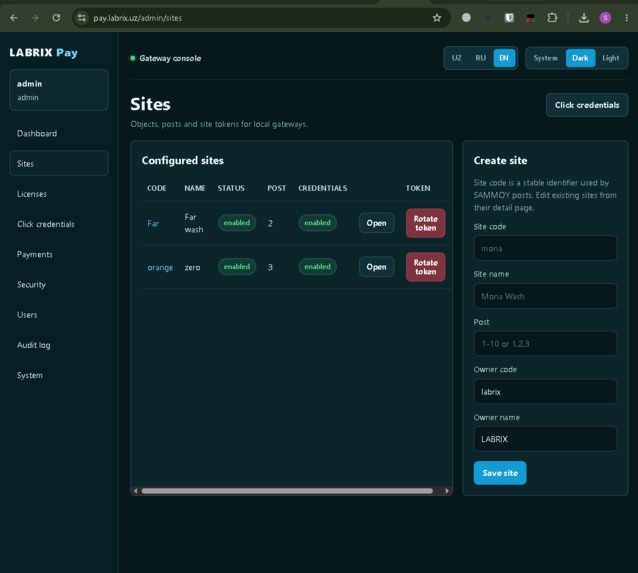The height and width of the screenshot is (573, 638).
Task: Open the shield extension icon
Action: pos(509,17)
